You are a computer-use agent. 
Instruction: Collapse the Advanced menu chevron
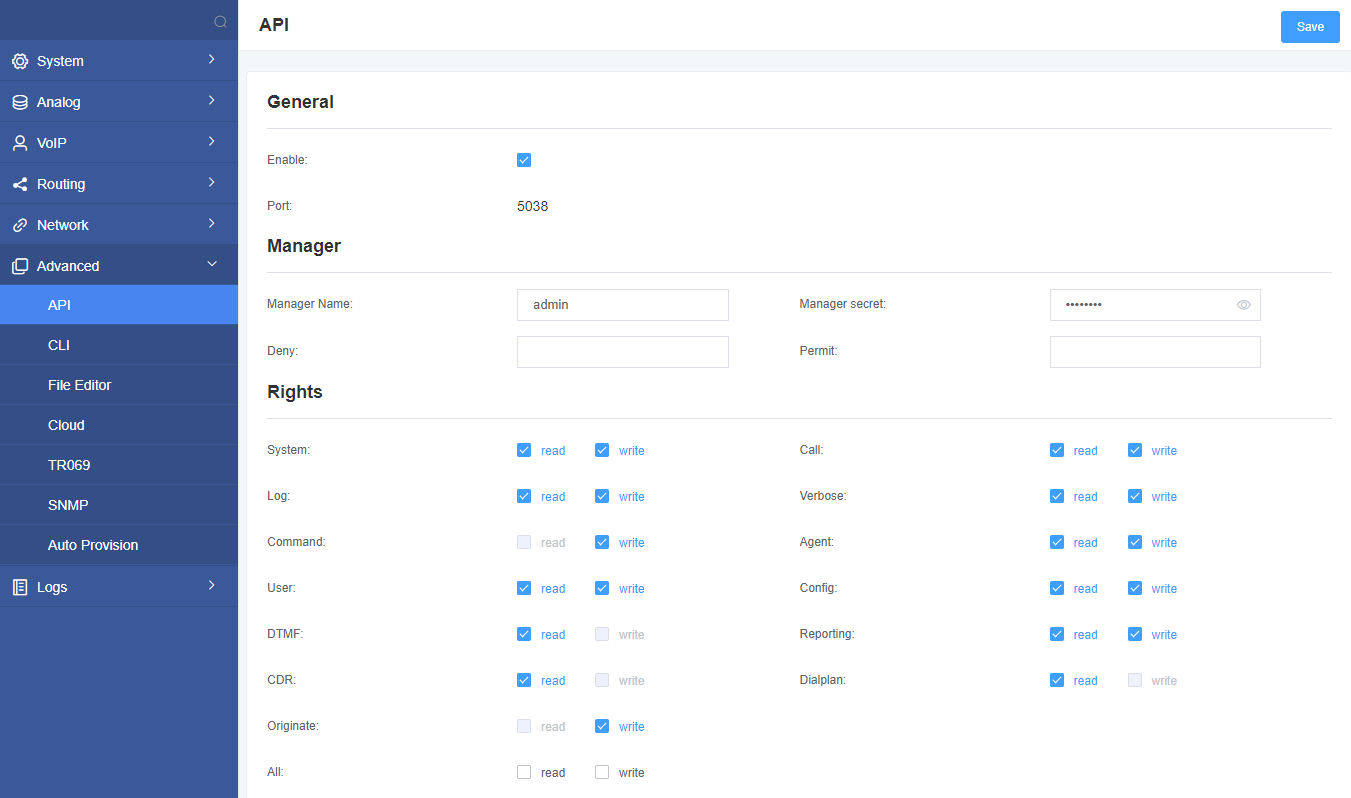point(211,265)
